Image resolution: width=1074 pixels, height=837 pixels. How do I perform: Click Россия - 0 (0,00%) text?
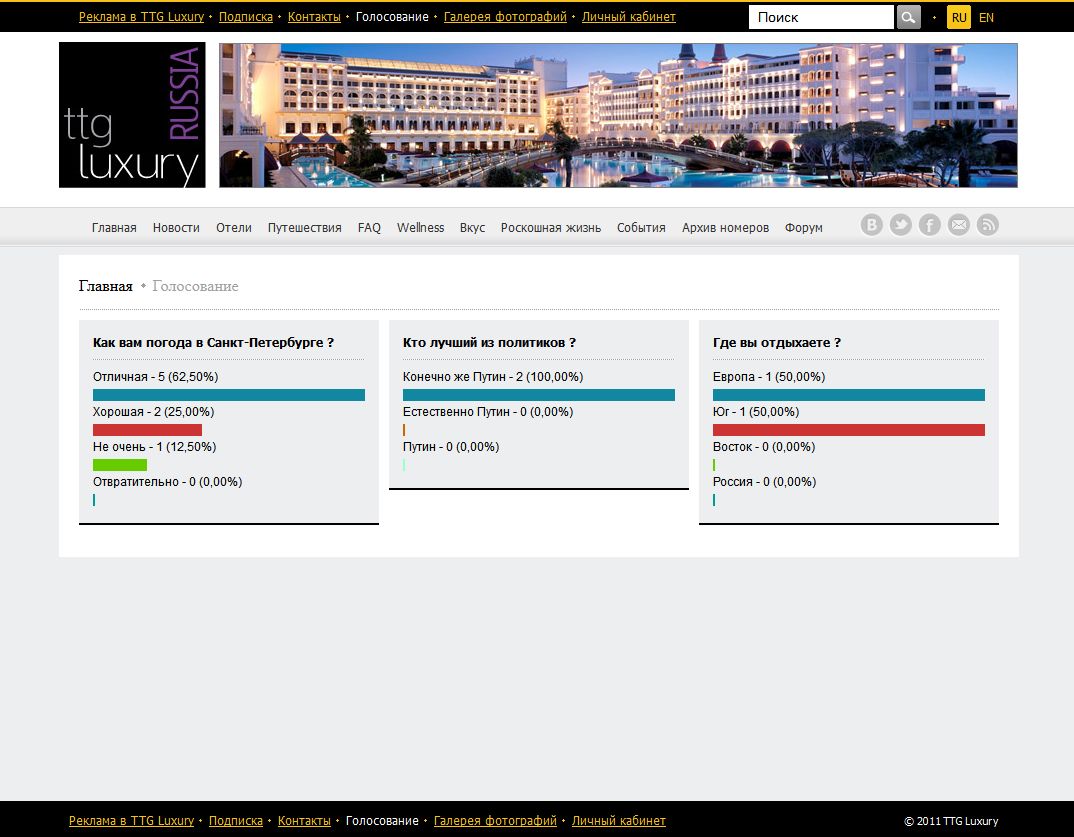[764, 482]
